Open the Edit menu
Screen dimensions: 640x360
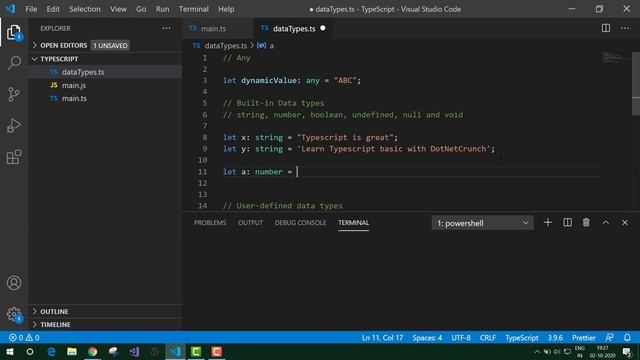(x=53, y=9)
